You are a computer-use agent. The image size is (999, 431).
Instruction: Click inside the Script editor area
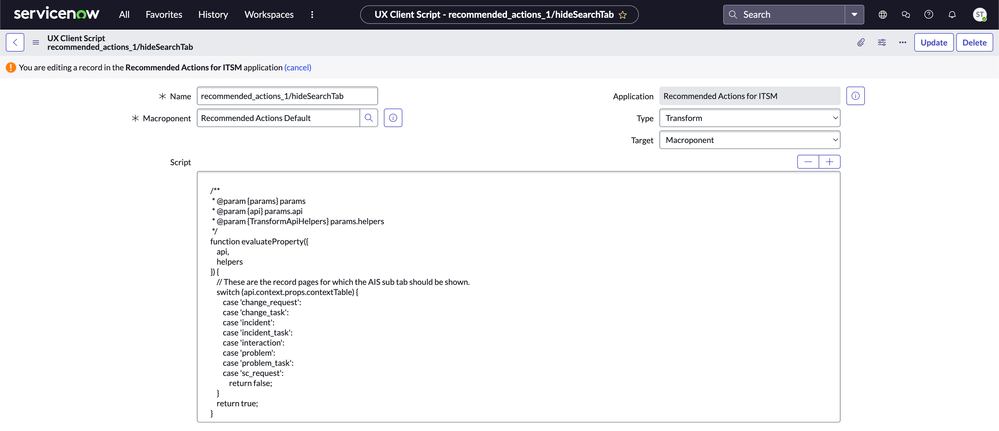pyautogui.click(x=519, y=296)
